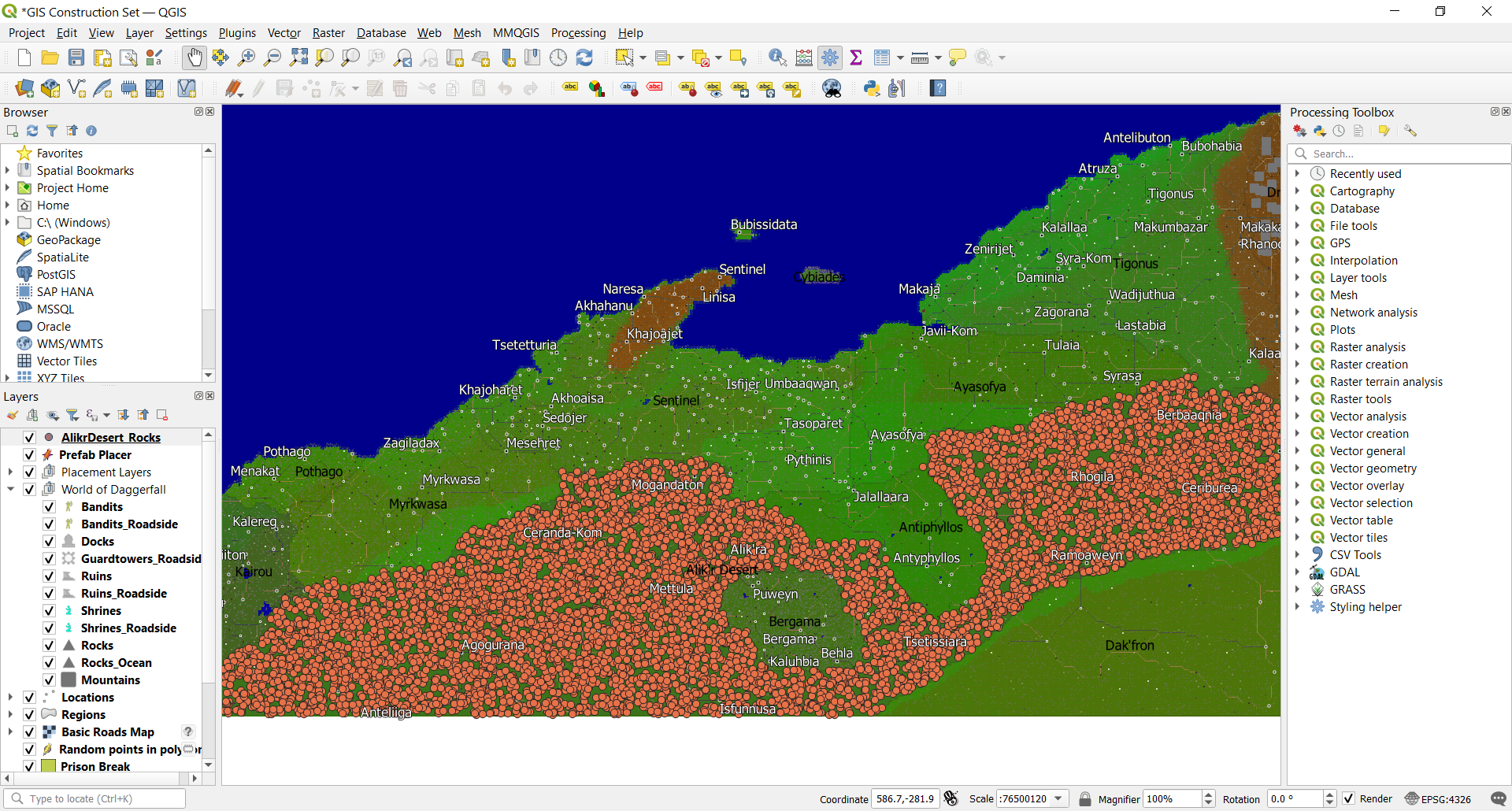This screenshot has width=1512, height=811.
Task: Click the Layer Diagram Options icon
Action: [x=597, y=88]
